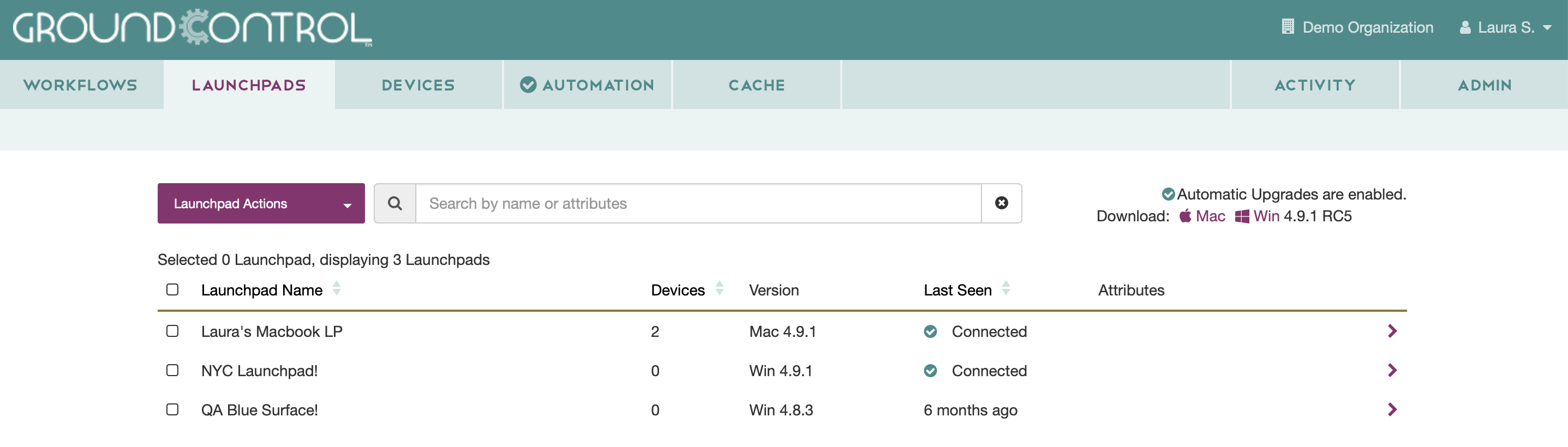Switch to the Workflows tab

pyautogui.click(x=80, y=85)
